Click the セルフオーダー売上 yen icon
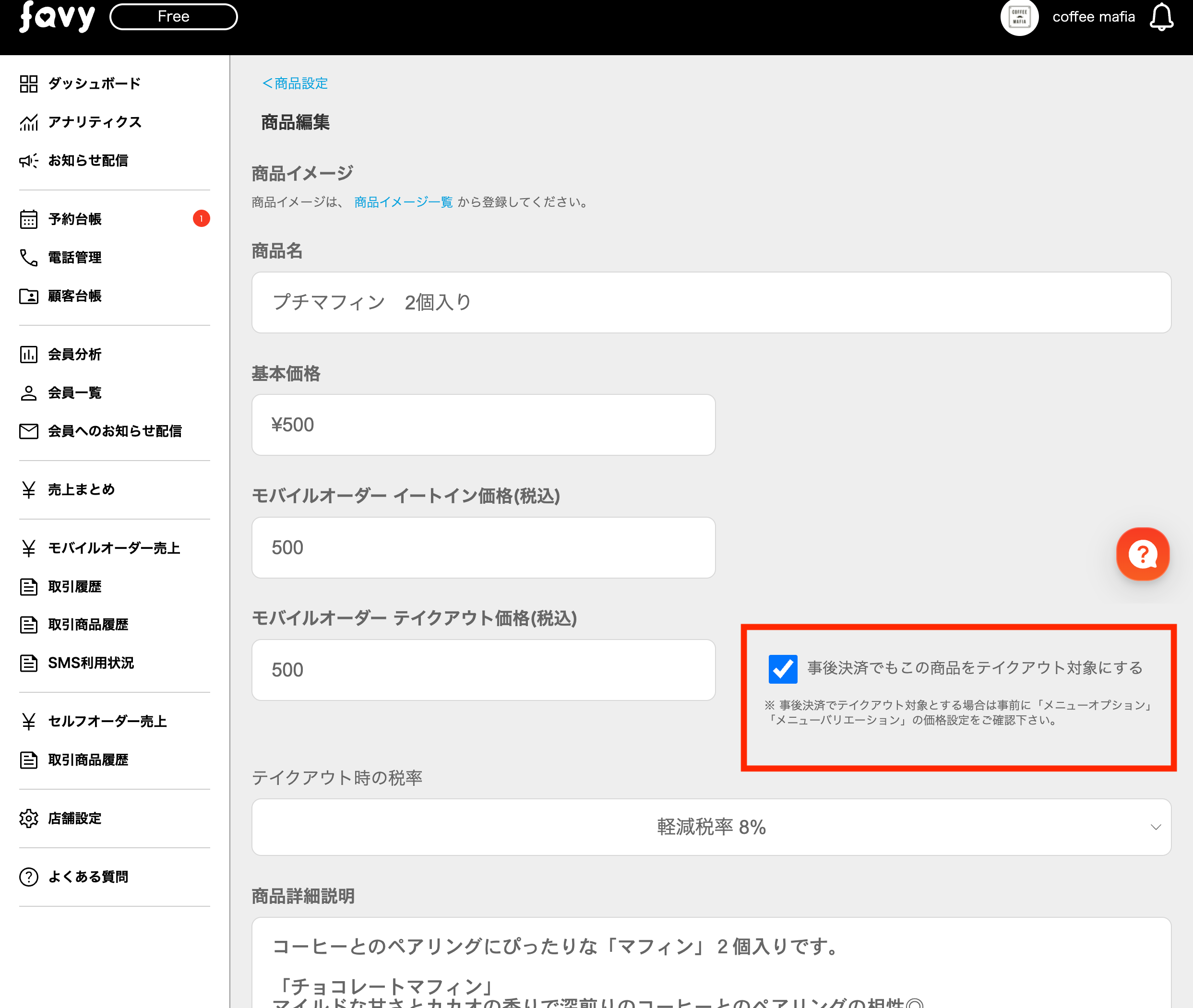Viewport: 1193px width, 1008px height. click(x=29, y=721)
